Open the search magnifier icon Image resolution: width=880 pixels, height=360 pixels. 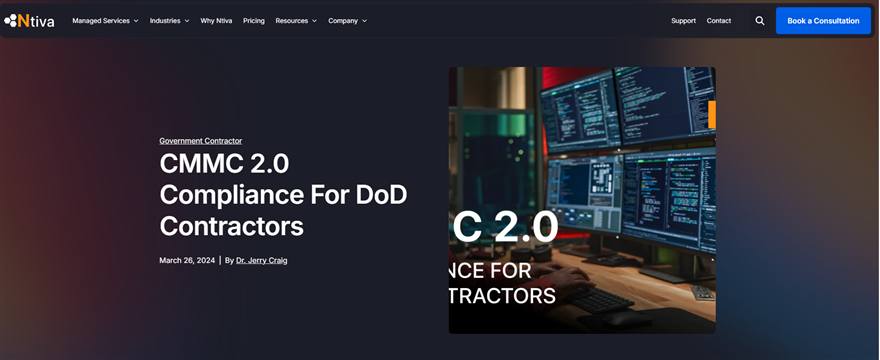[x=759, y=21]
